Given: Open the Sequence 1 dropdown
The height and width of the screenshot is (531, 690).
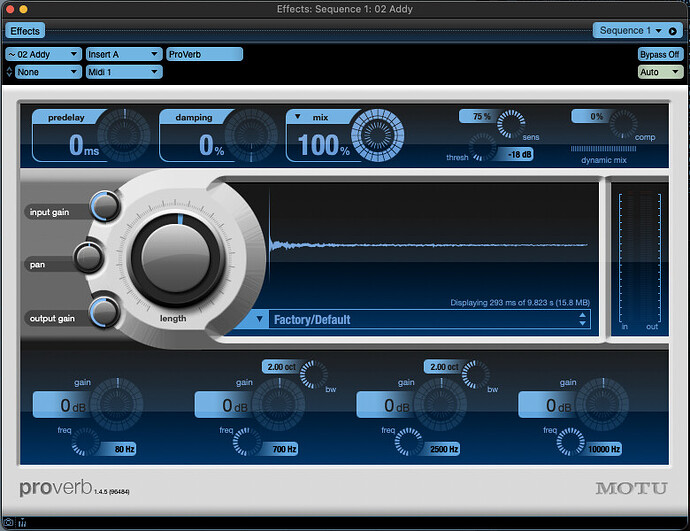Looking at the screenshot, I should point(631,30).
